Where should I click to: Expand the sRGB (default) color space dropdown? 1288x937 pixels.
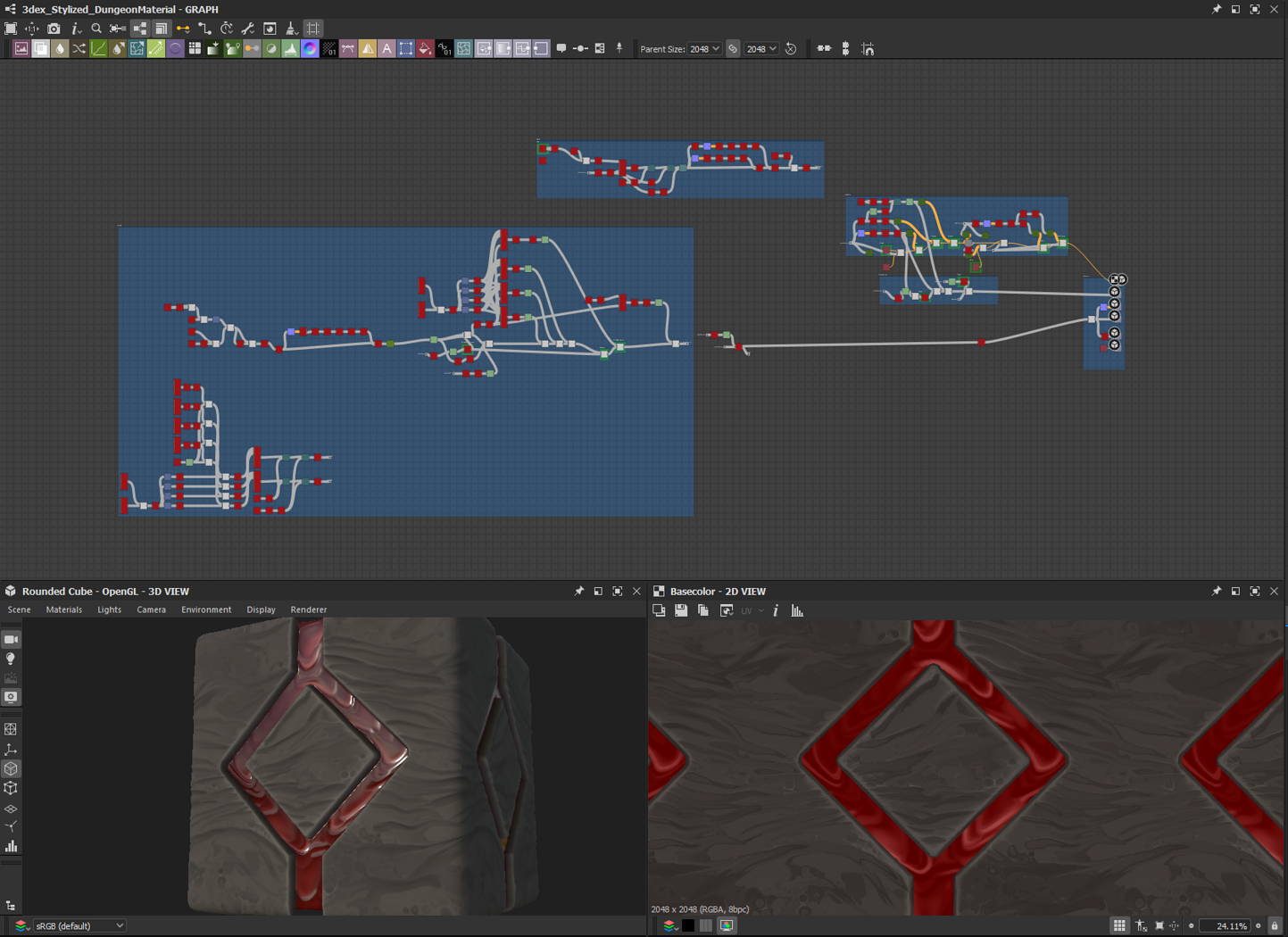coord(79,925)
